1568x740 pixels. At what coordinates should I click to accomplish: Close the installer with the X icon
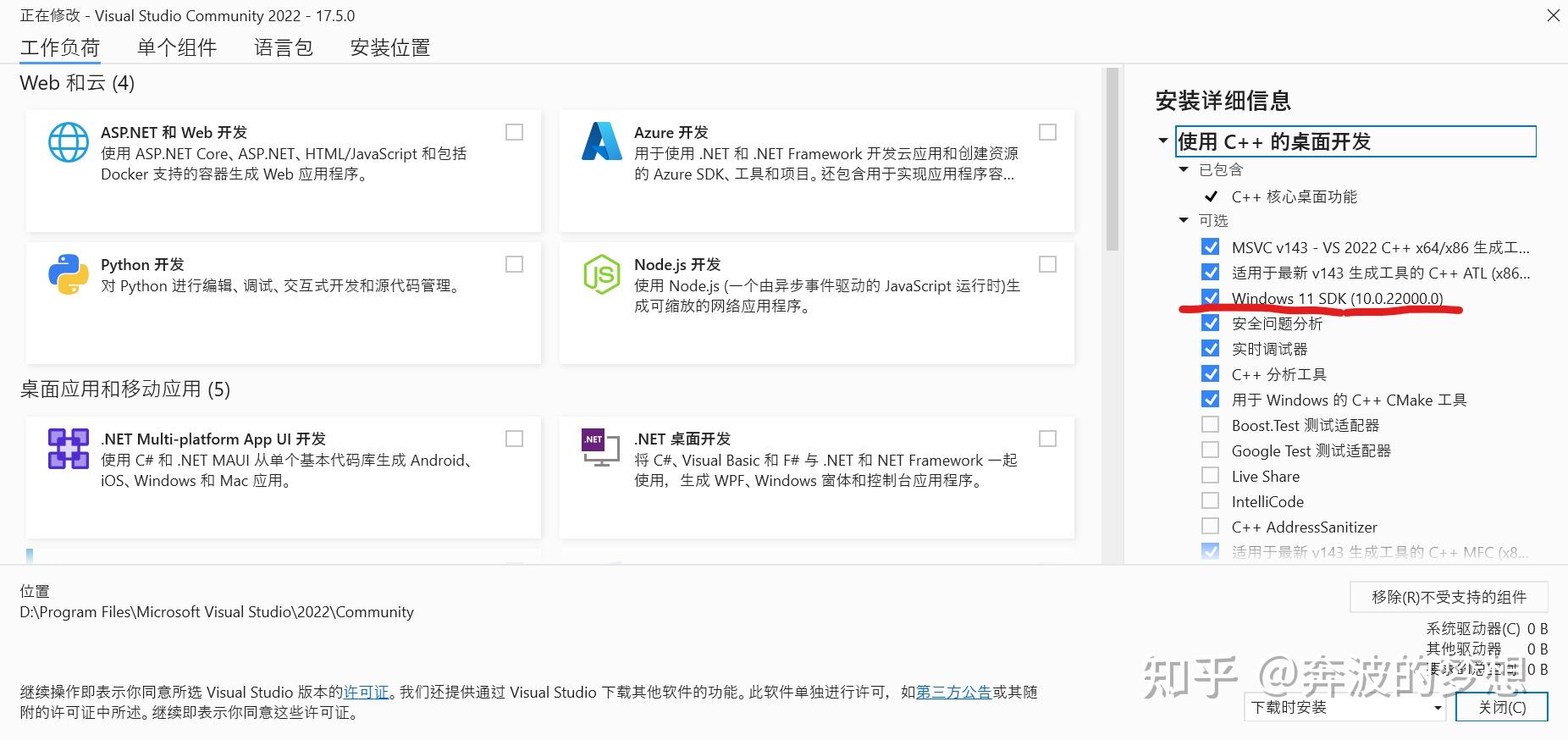(x=1553, y=15)
